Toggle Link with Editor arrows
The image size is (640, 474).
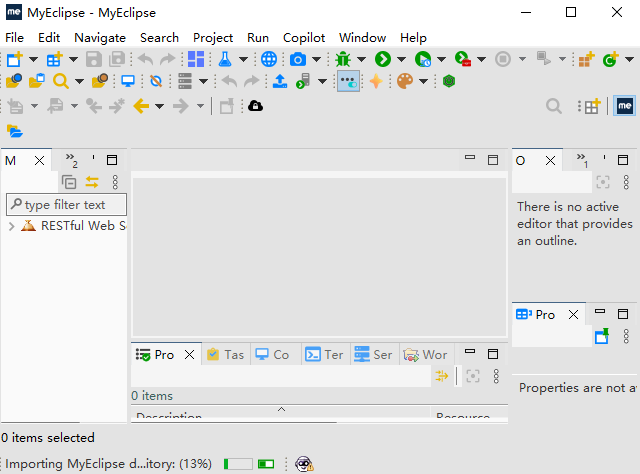pyautogui.click(x=92, y=182)
